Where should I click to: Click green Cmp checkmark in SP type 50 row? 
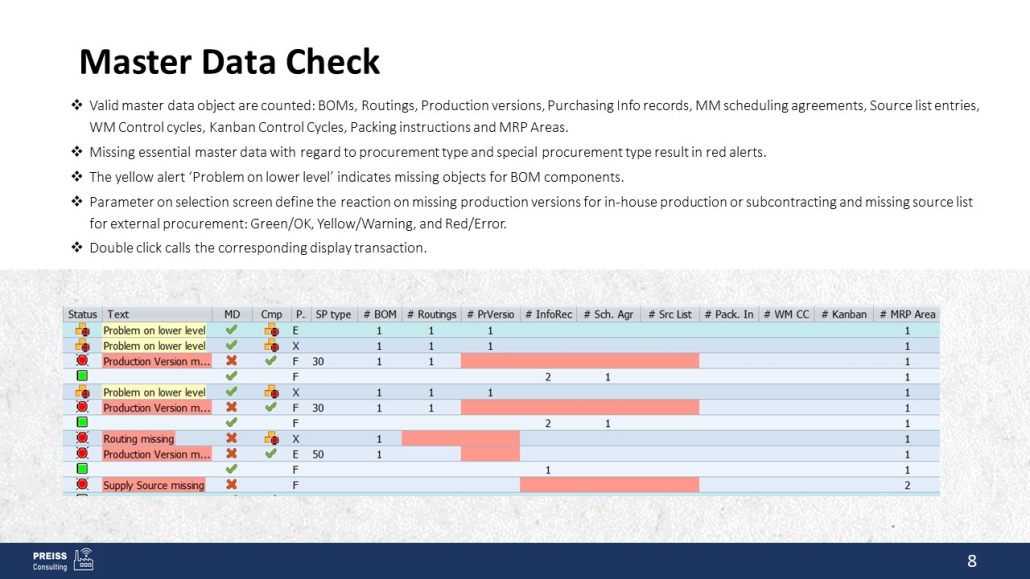[270, 454]
